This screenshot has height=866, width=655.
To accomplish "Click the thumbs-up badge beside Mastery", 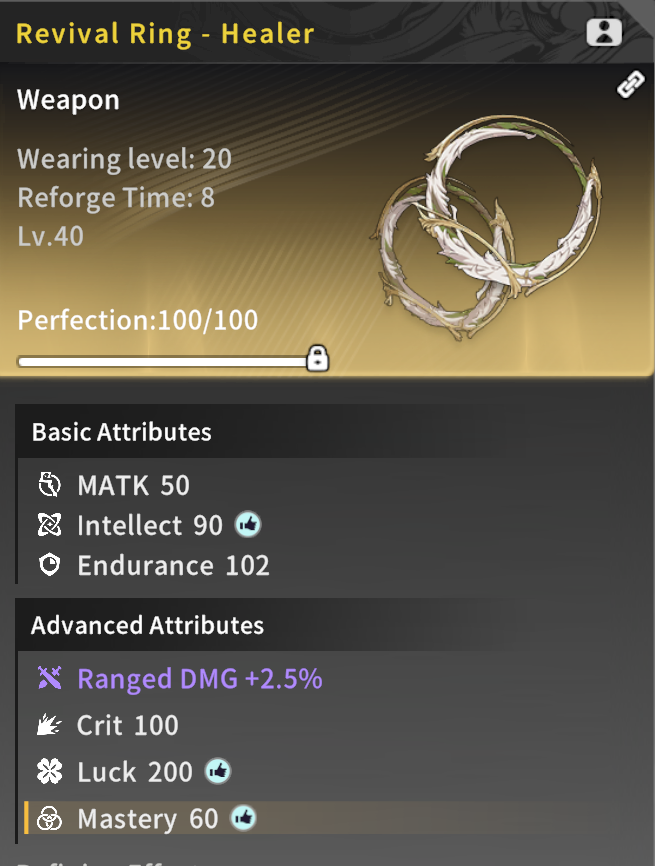I will [244, 818].
